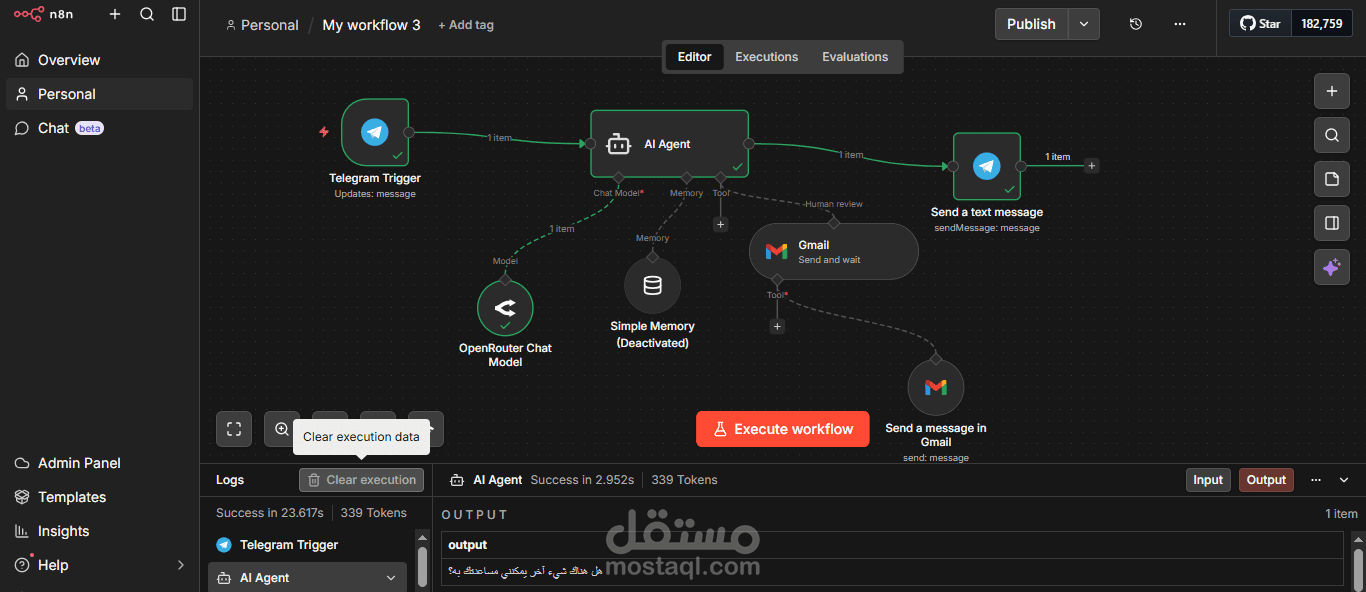Expand the AI Agent log row chevron
This screenshot has height=592, width=1366.
pyautogui.click(x=391, y=578)
